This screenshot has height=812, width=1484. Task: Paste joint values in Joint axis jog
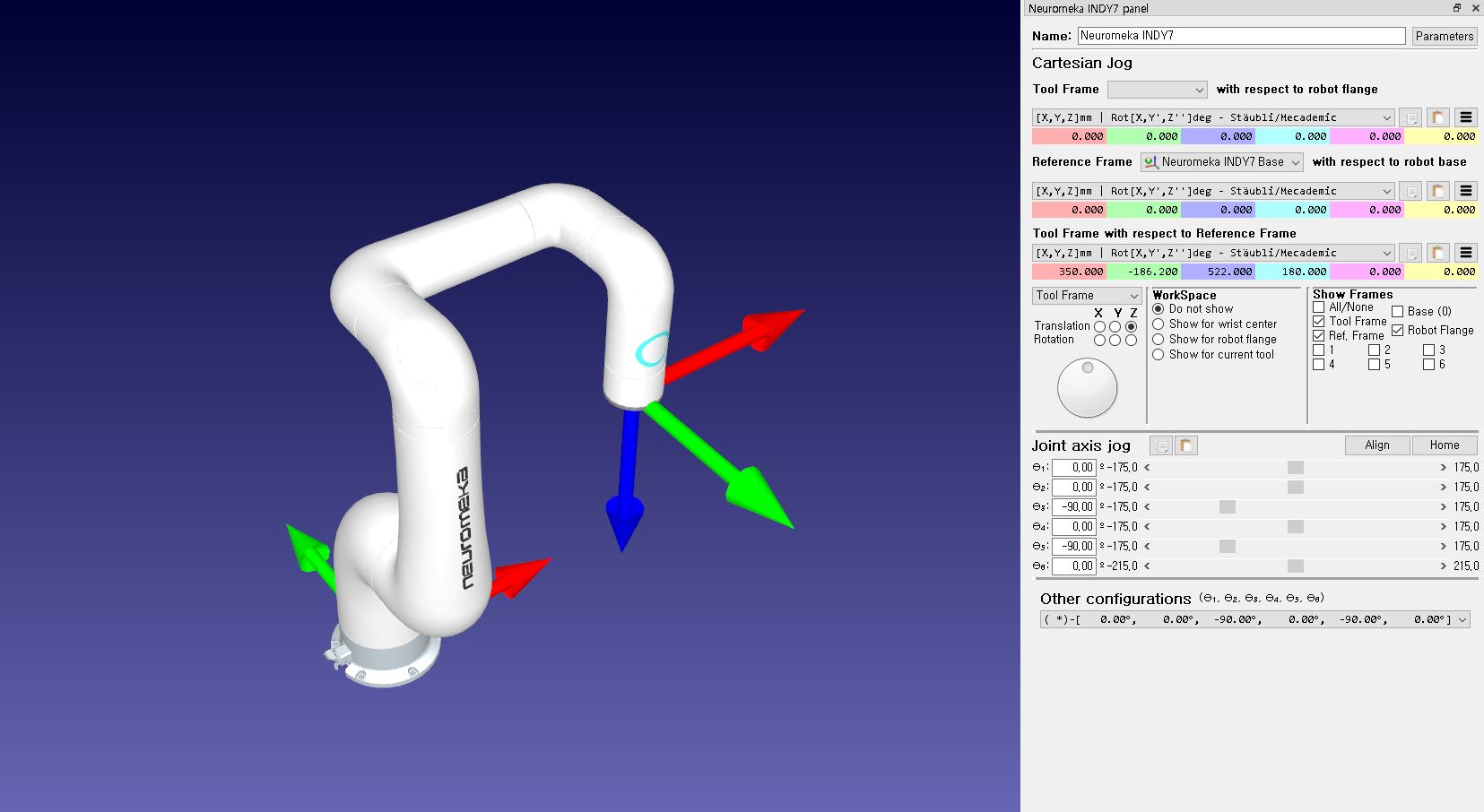1186,445
